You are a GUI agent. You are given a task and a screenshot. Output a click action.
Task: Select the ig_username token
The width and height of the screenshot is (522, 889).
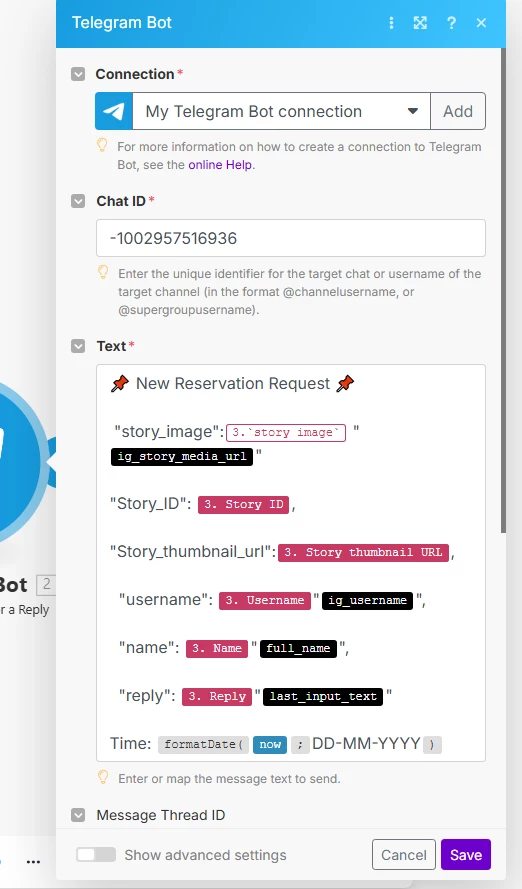(x=367, y=600)
